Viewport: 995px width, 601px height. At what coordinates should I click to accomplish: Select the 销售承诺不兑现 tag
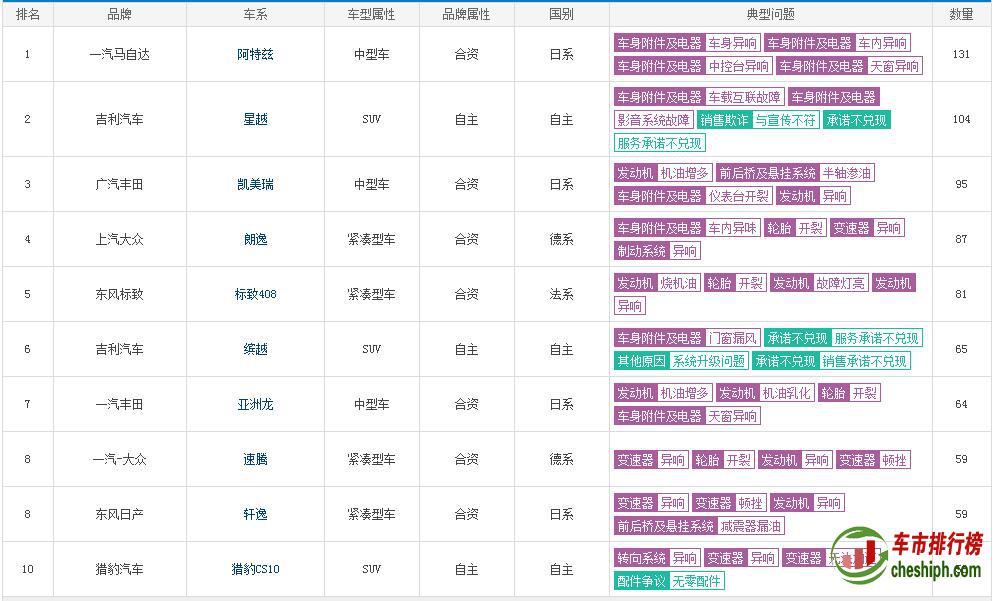(x=864, y=361)
